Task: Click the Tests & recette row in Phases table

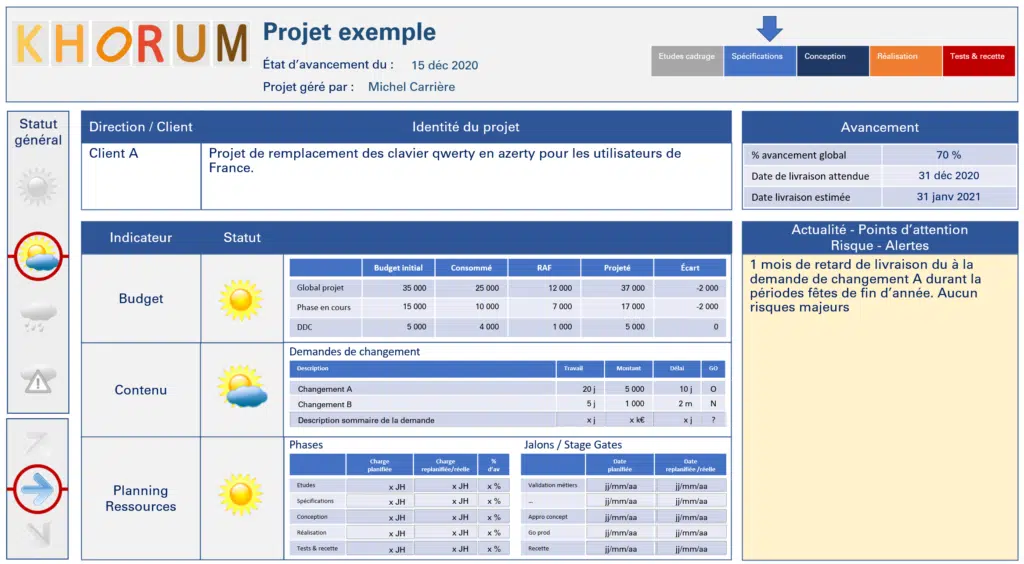Action: (400, 548)
